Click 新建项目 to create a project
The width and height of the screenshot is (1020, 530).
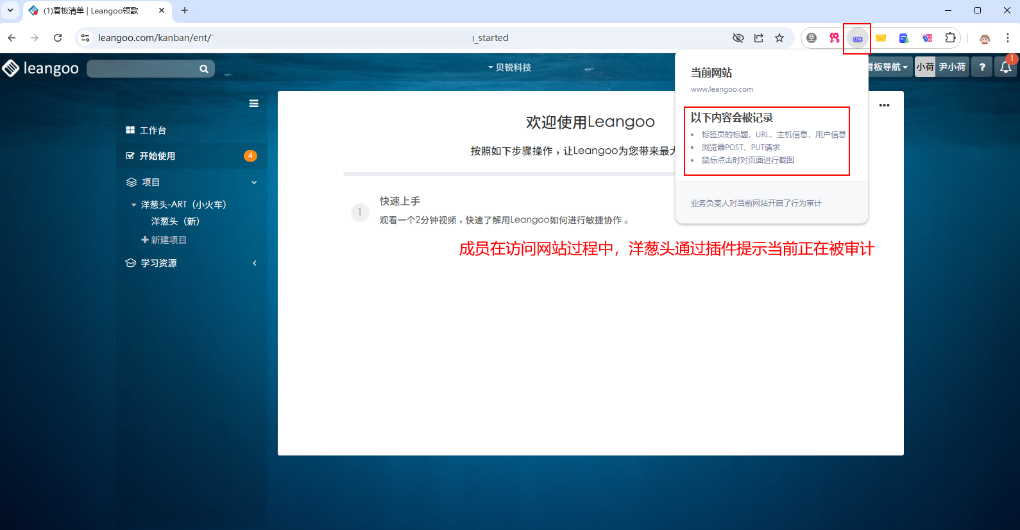(x=164, y=240)
